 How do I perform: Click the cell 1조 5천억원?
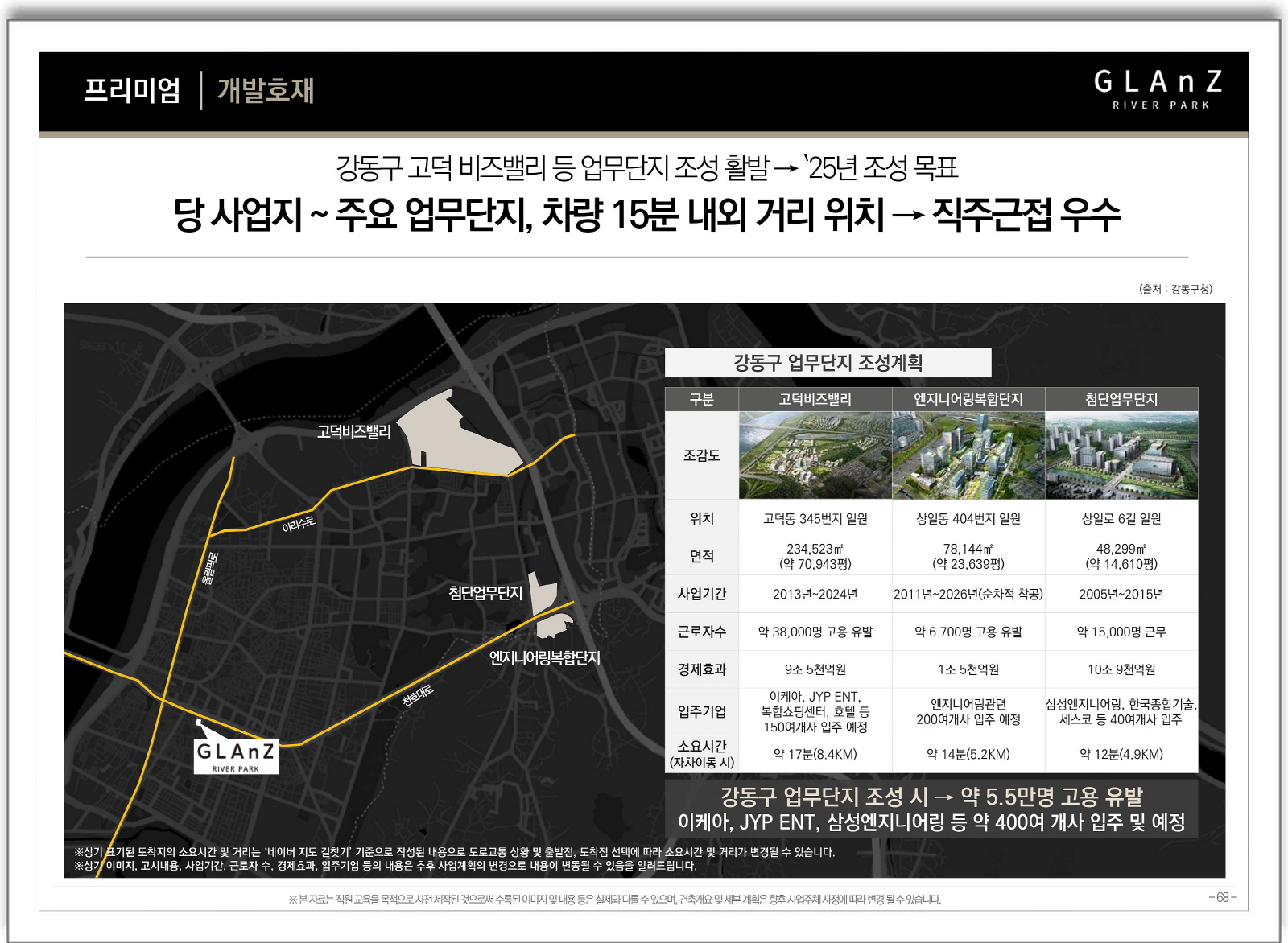tap(968, 669)
